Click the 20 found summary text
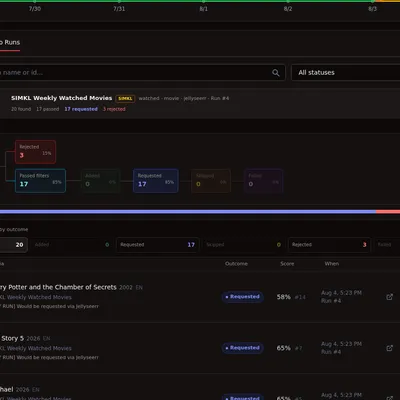400x400 pixels. point(21,109)
